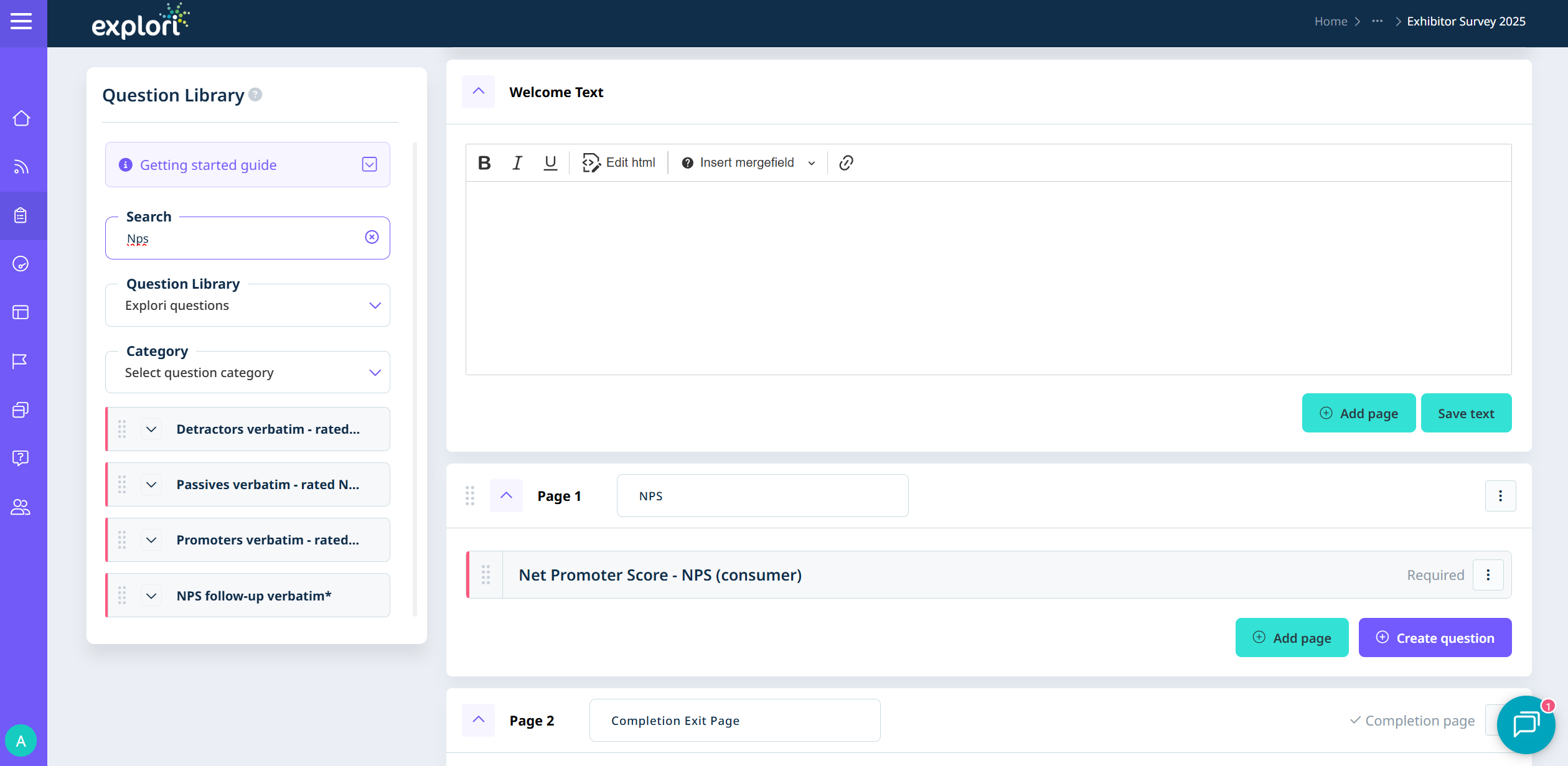Open the live chat bubble
This screenshot has width=1568, height=766.
pos(1526,724)
